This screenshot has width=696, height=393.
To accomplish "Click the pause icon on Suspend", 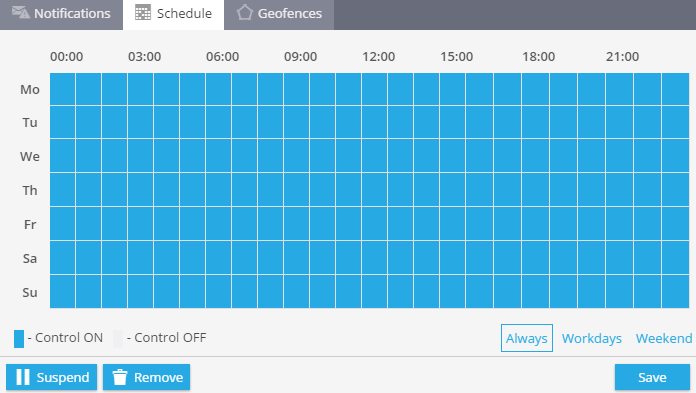I will [23, 377].
